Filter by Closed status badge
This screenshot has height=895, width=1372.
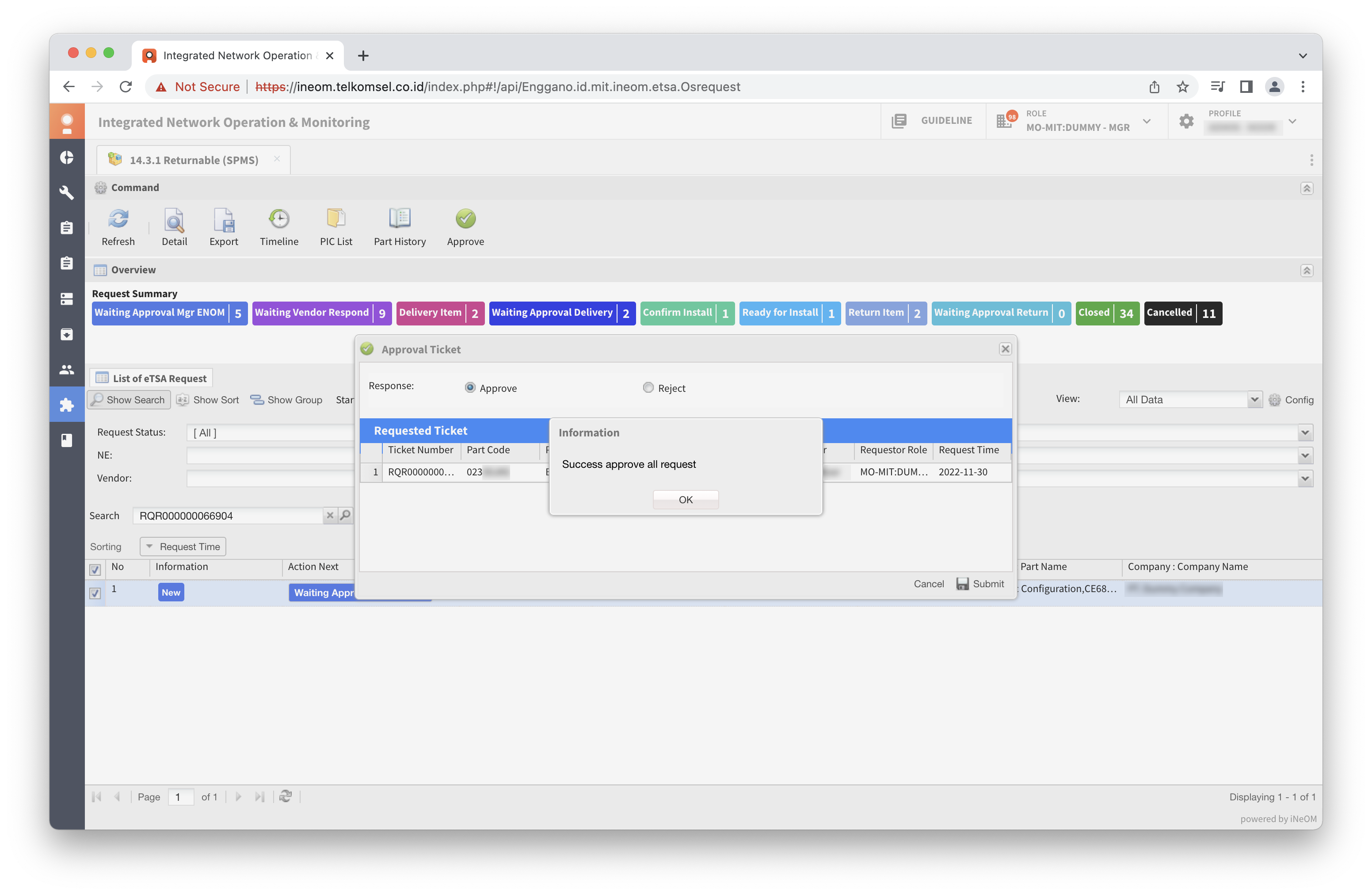coord(1107,313)
